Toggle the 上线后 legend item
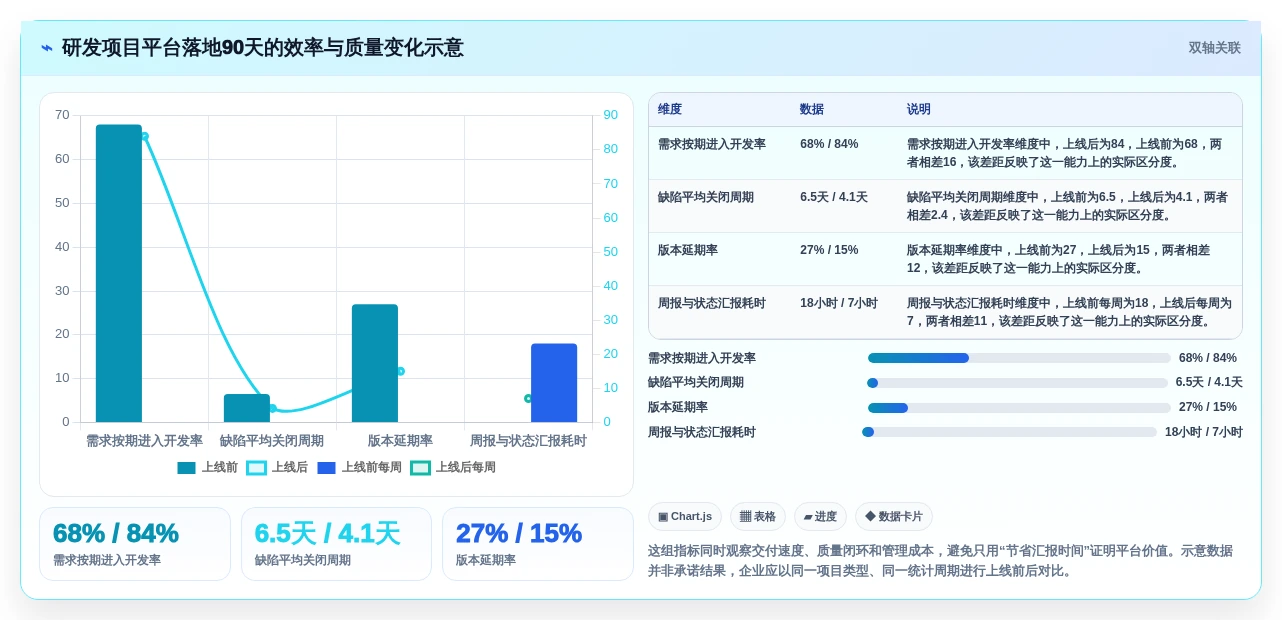 (x=277, y=467)
